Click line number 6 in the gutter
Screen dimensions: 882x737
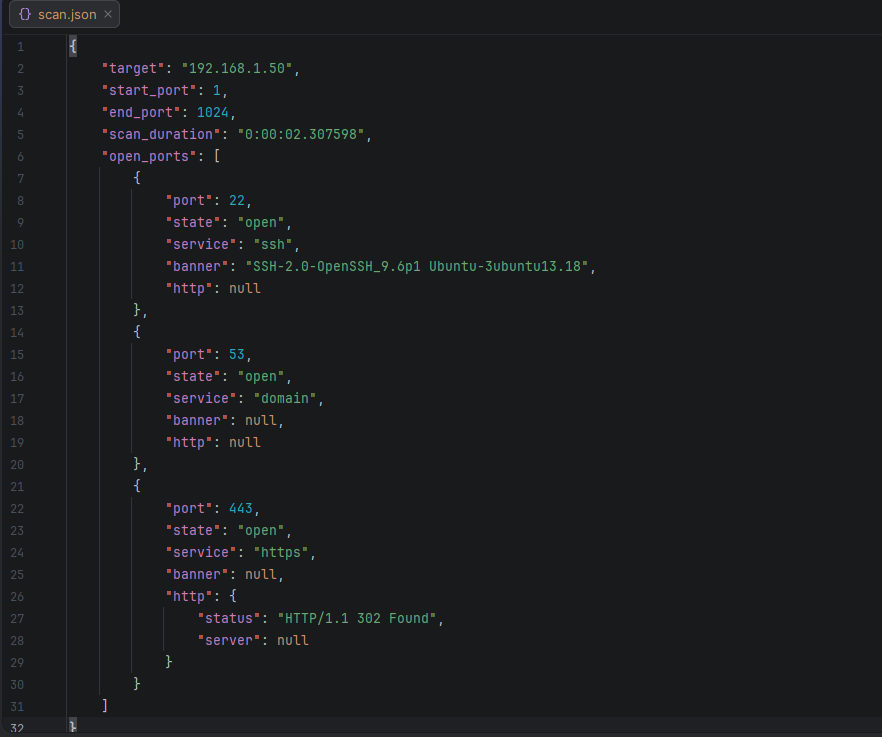coord(20,157)
